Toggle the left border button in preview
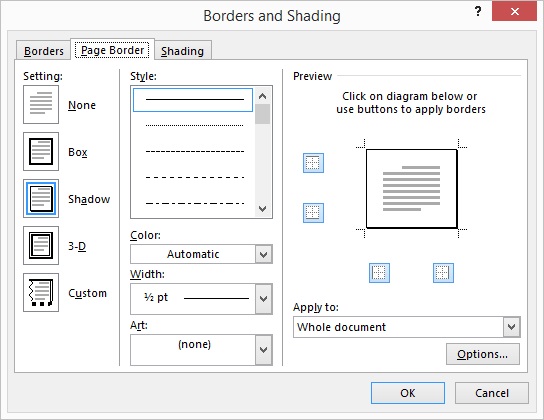Viewport: 544px width, 420px height. point(379,273)
